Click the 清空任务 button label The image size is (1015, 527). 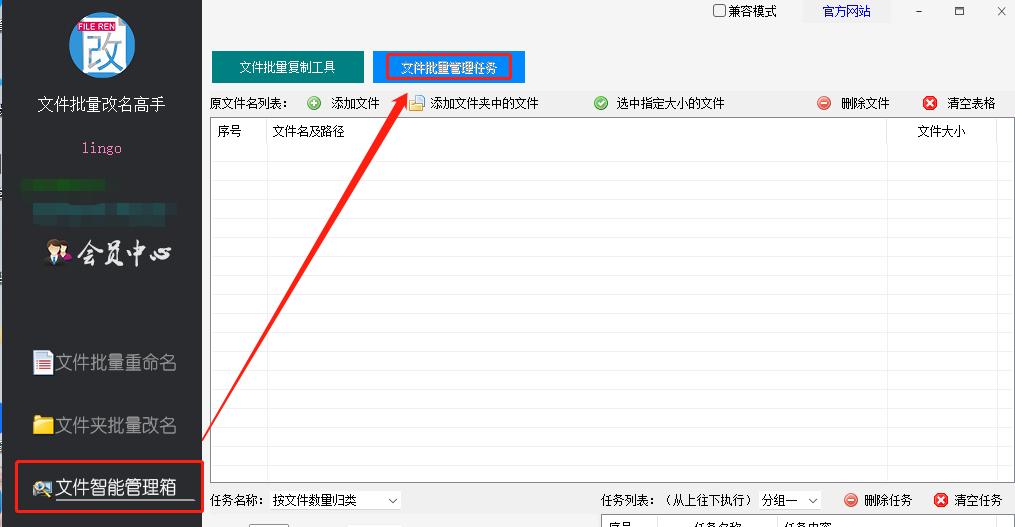pos(977,500)
